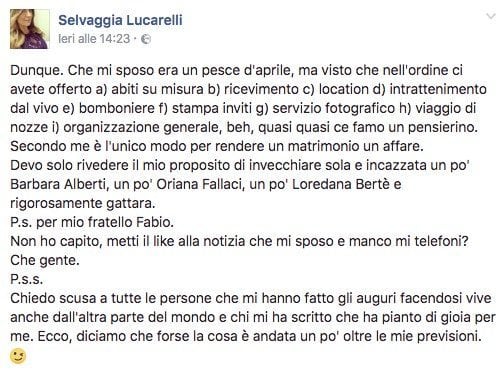Click the name 'Barbara Alberti' in the post
Image resolution: width=504 pixels, height=373 pixels.
[58, 184]
